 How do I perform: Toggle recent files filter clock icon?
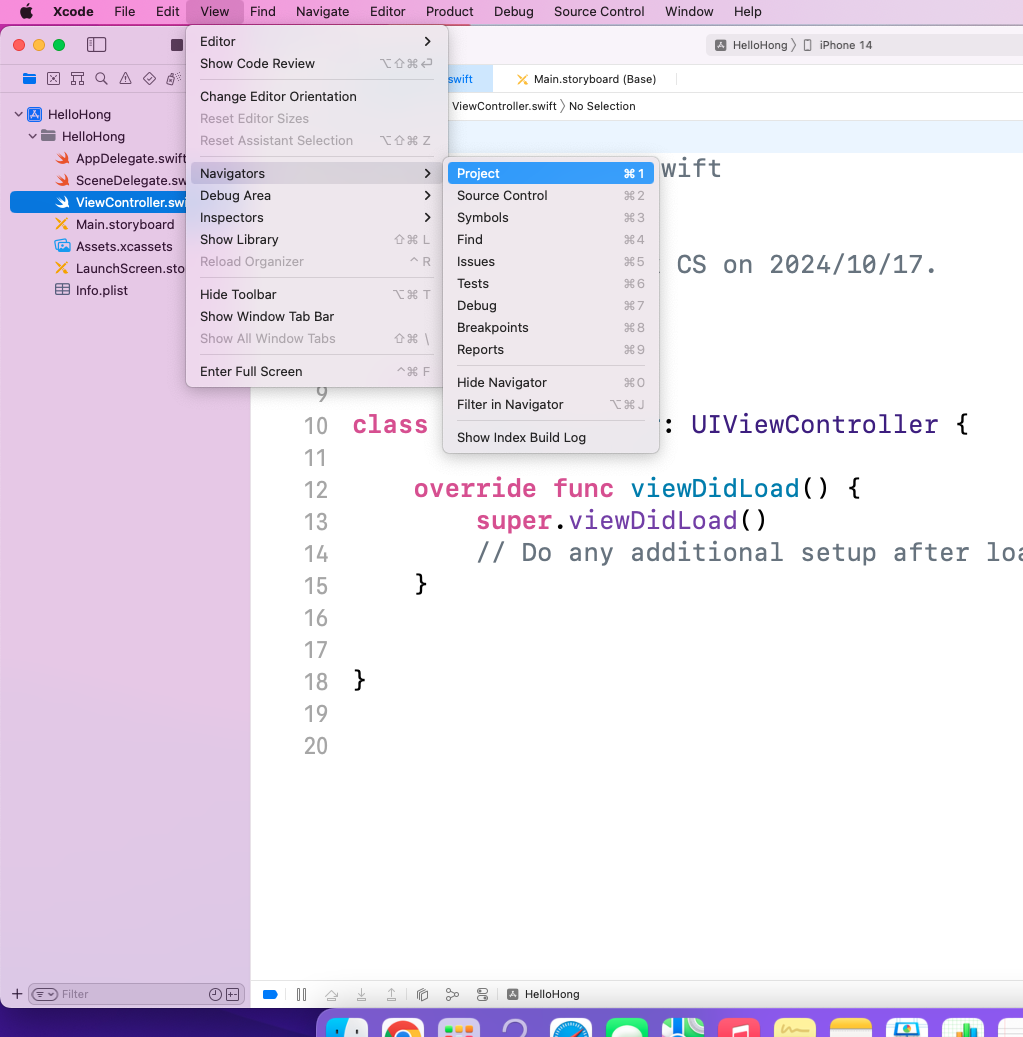pos(215,994)
